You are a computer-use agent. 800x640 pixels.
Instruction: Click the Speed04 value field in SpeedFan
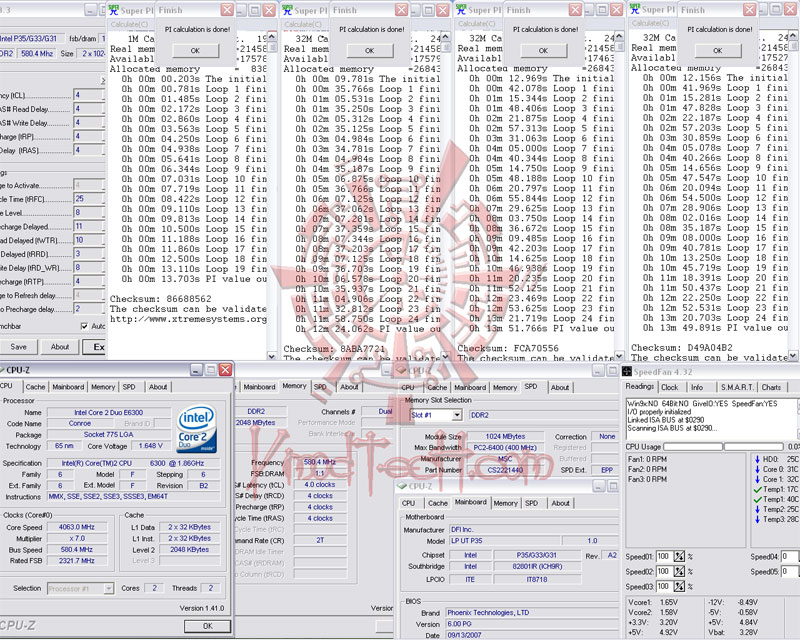point(790,557)
